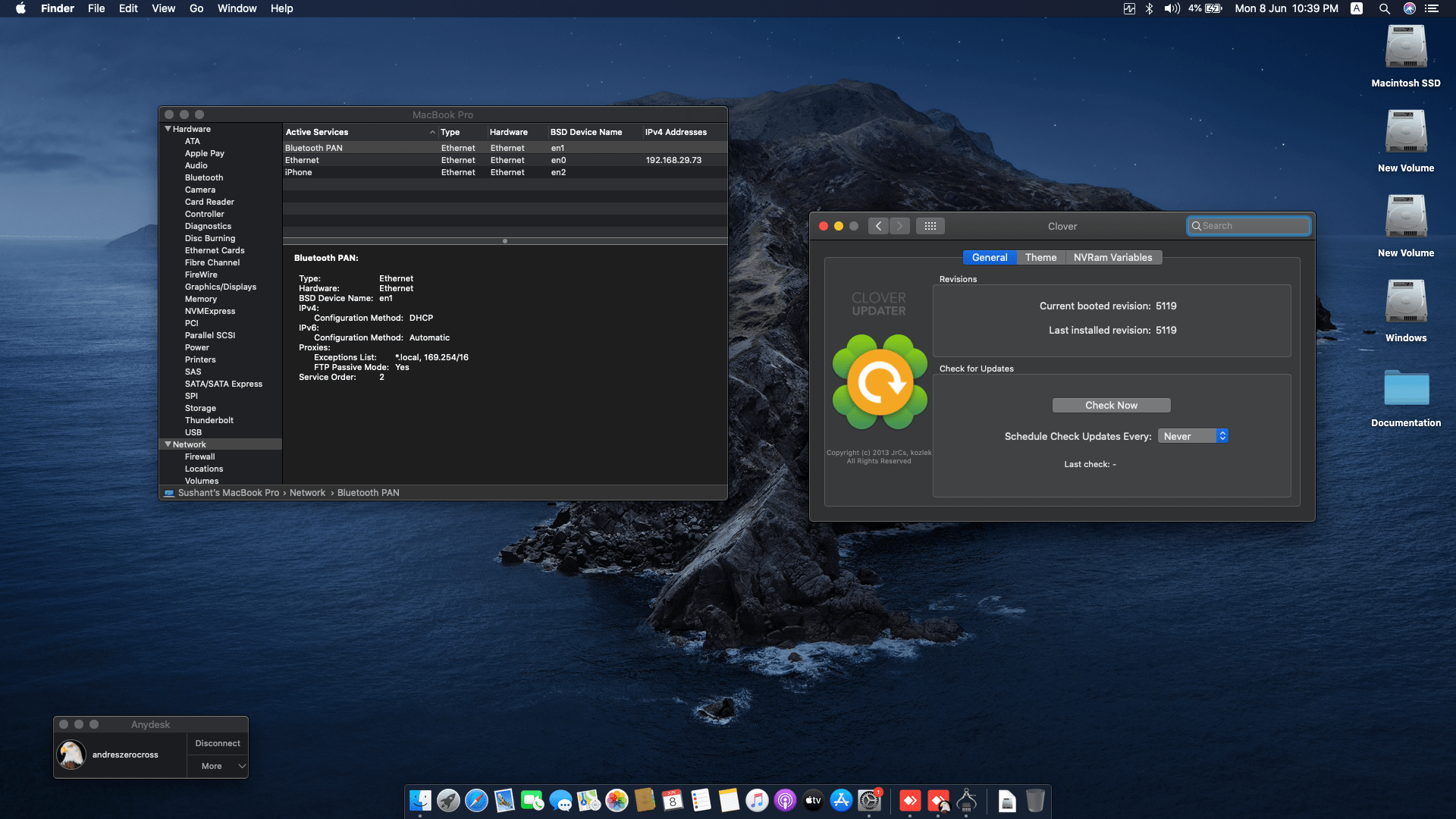Open the Documentation folder on desktop
1456x819 pixels.
pos(1406,397)
